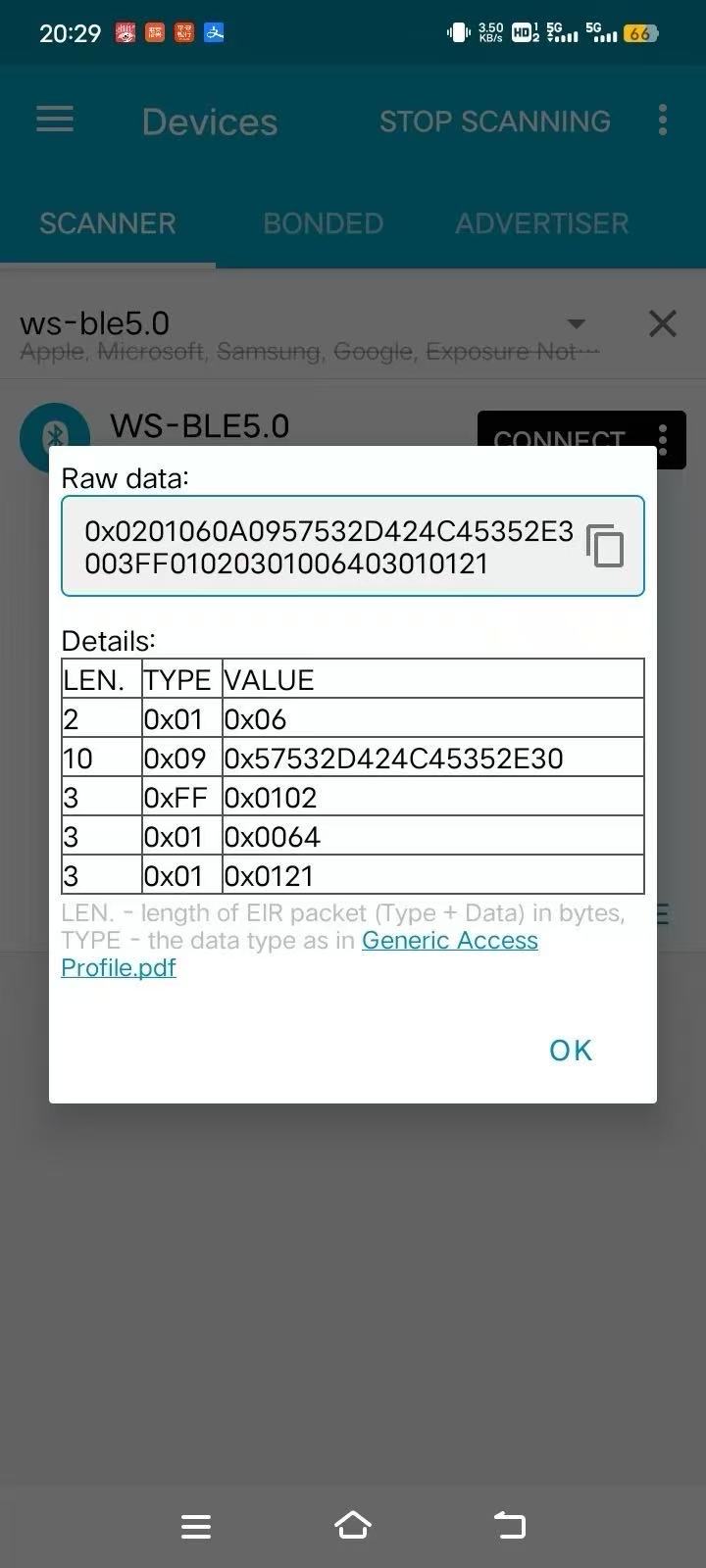This screenshot has height=1568, width=706.
Task: Clear the ws-ble5.0 filter
Action: pyautogui.click(x=663, y=323)
